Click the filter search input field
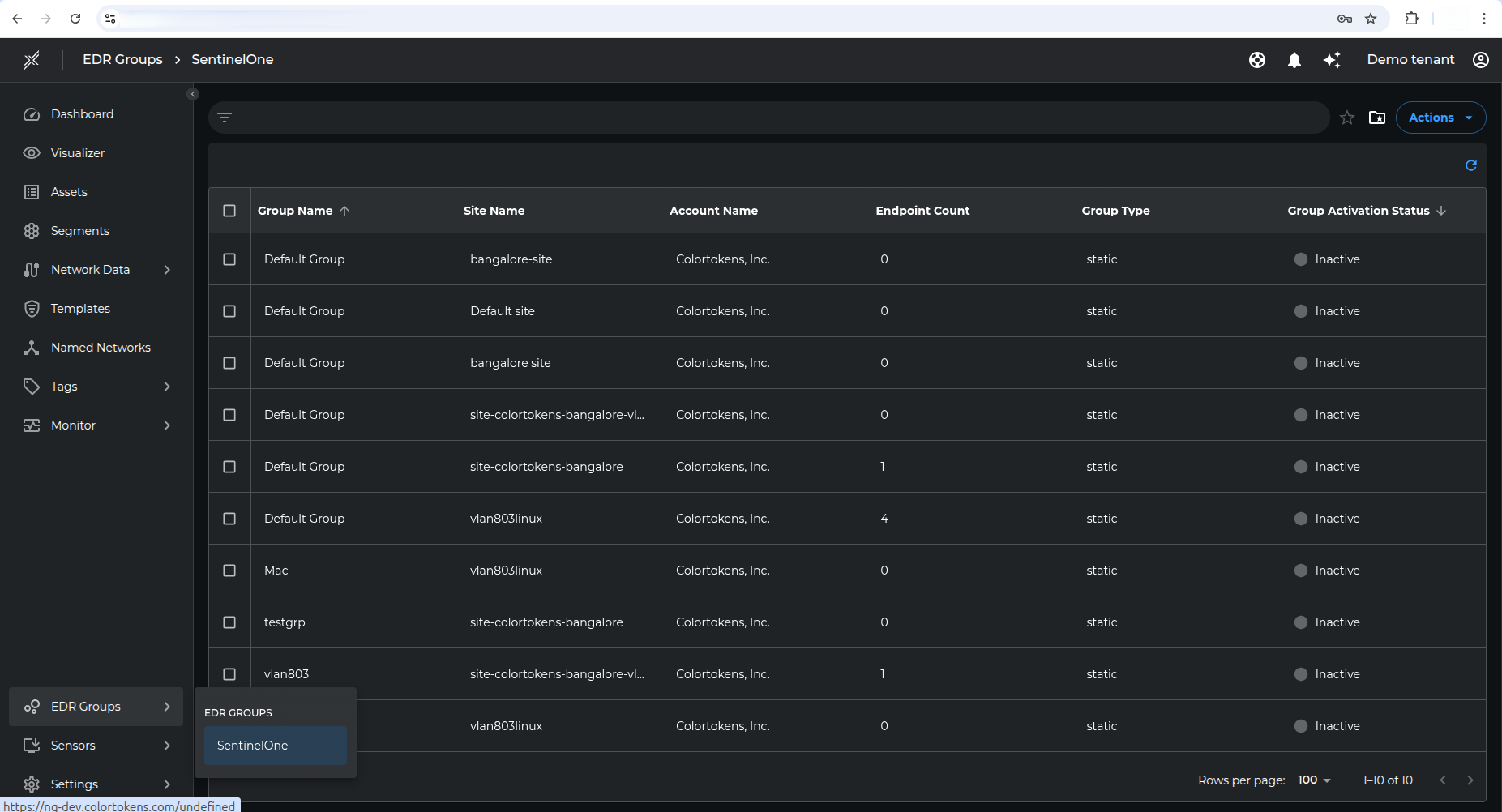The height and width of the screenshot is (812, 1502). tap(778, 118)
